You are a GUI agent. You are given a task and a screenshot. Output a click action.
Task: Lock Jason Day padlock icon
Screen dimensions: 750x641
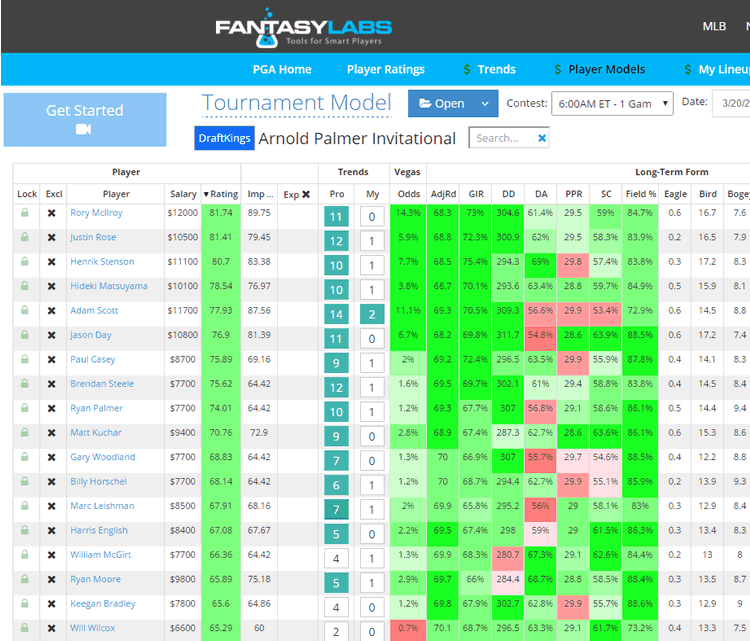point(25,334)
